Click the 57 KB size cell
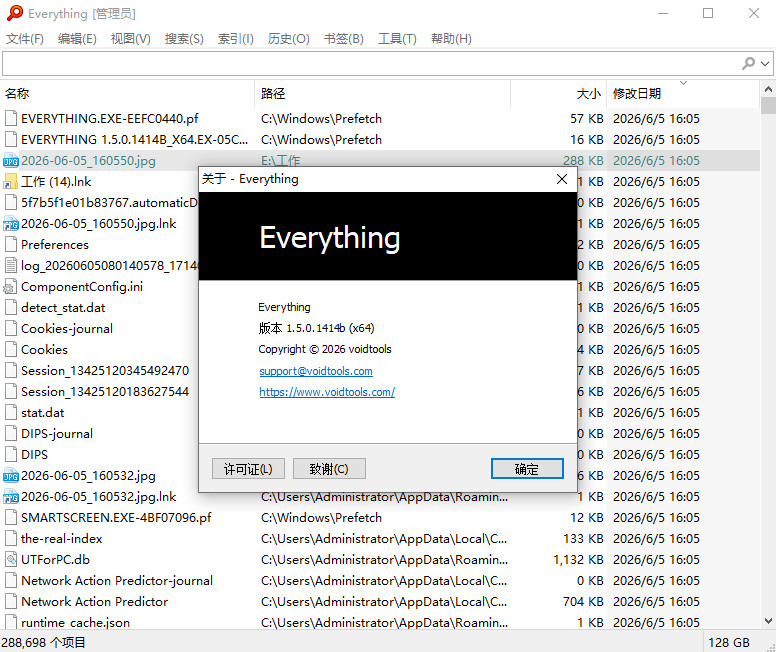The width and height of the screenshot is (776, 652). pyautogui.click(x=586, y=118)
